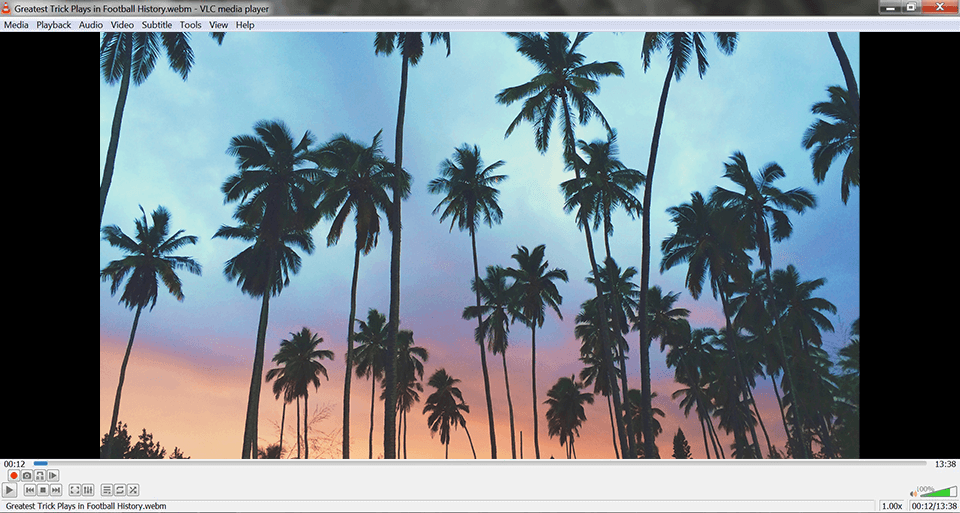The height and width of the screenshot is (513, 960).
Task: Open the playlist view
Action: pos(107,490)
